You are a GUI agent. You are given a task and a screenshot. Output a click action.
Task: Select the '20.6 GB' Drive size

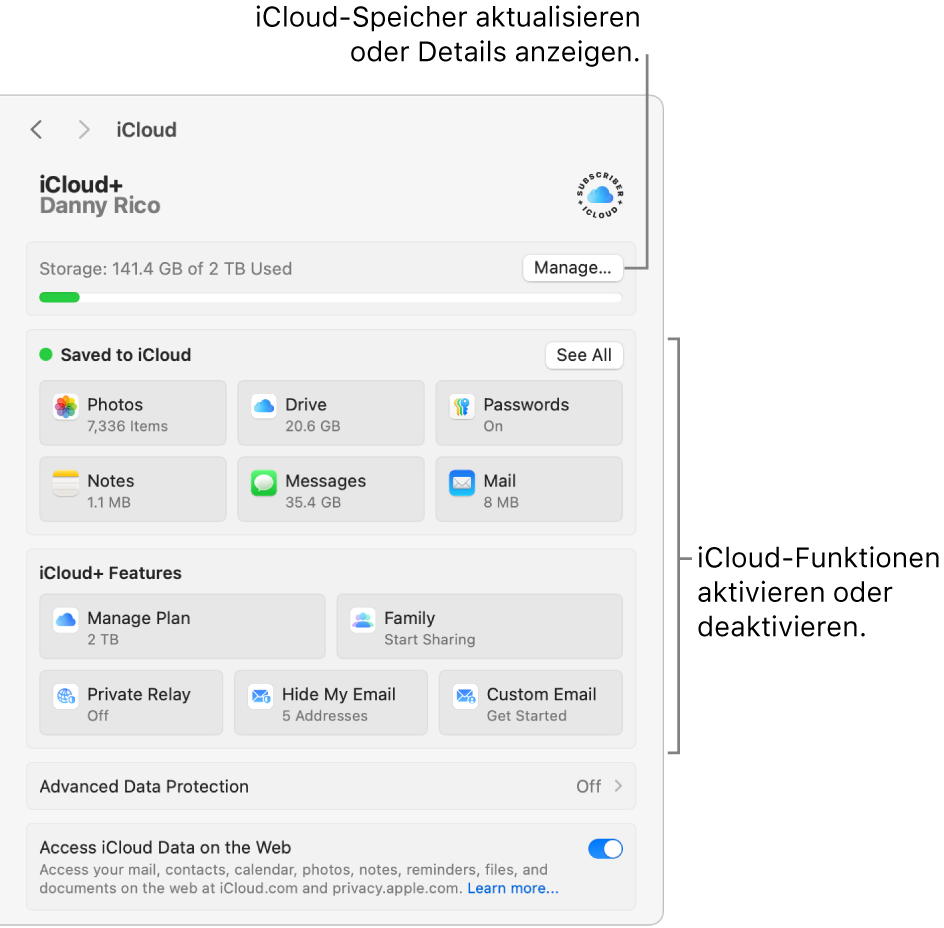pos(313,426)
